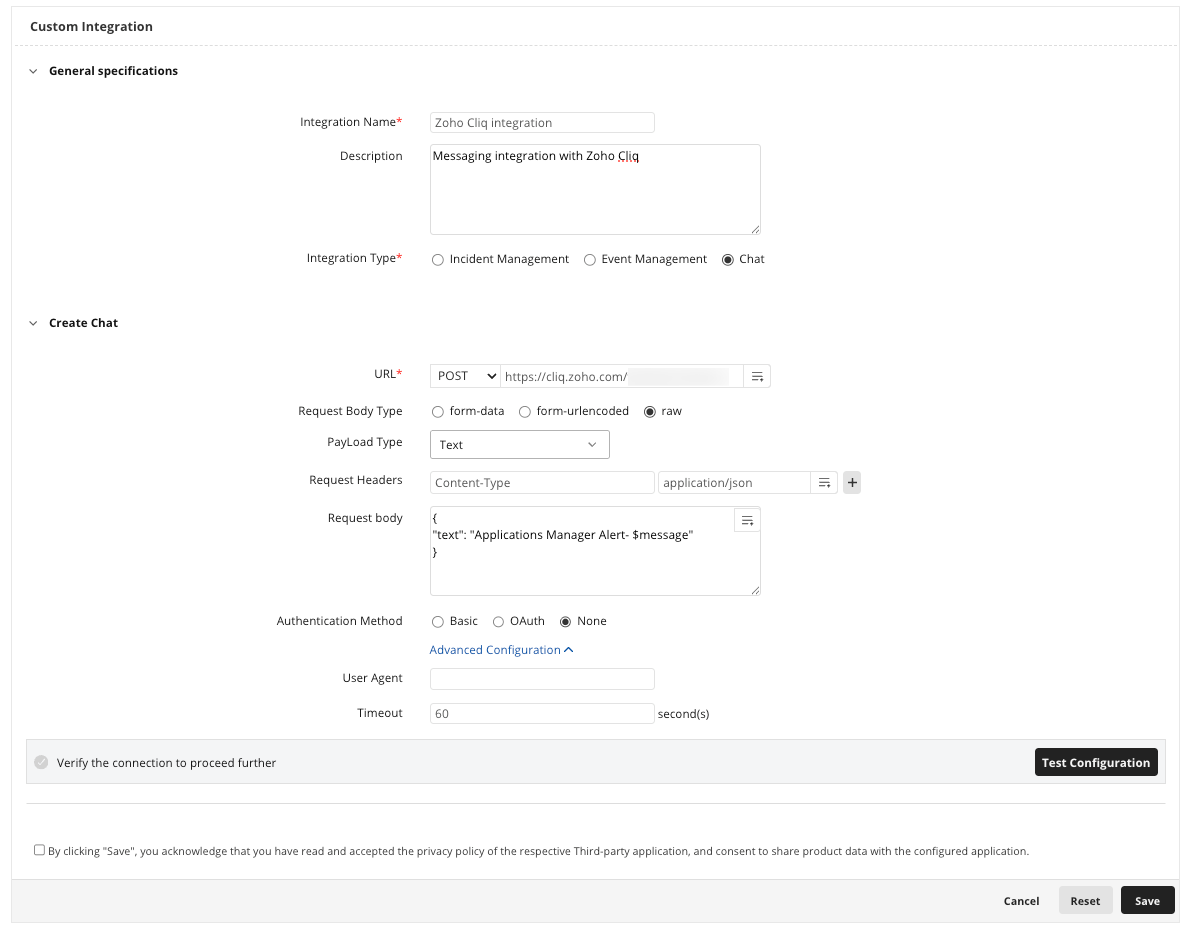Choose raw request body type
The width and height of the screenshot is (1188, 936).
pos(649,412)
